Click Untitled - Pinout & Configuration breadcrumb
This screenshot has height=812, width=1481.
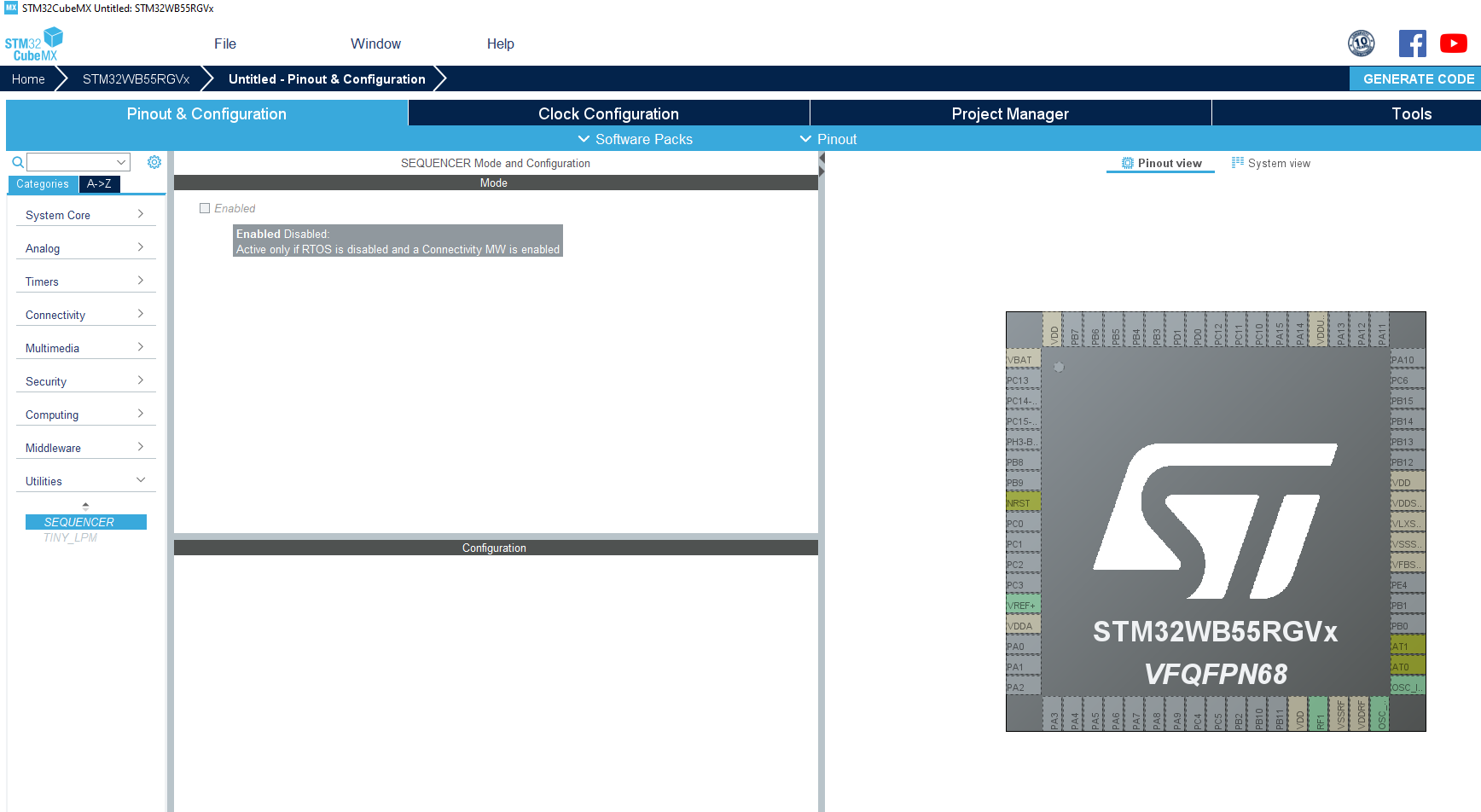[x=327, y=78]
